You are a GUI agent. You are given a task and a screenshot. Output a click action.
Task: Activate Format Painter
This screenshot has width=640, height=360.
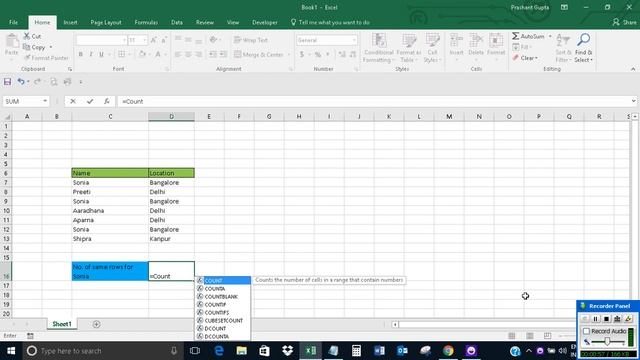pos(46,58)
